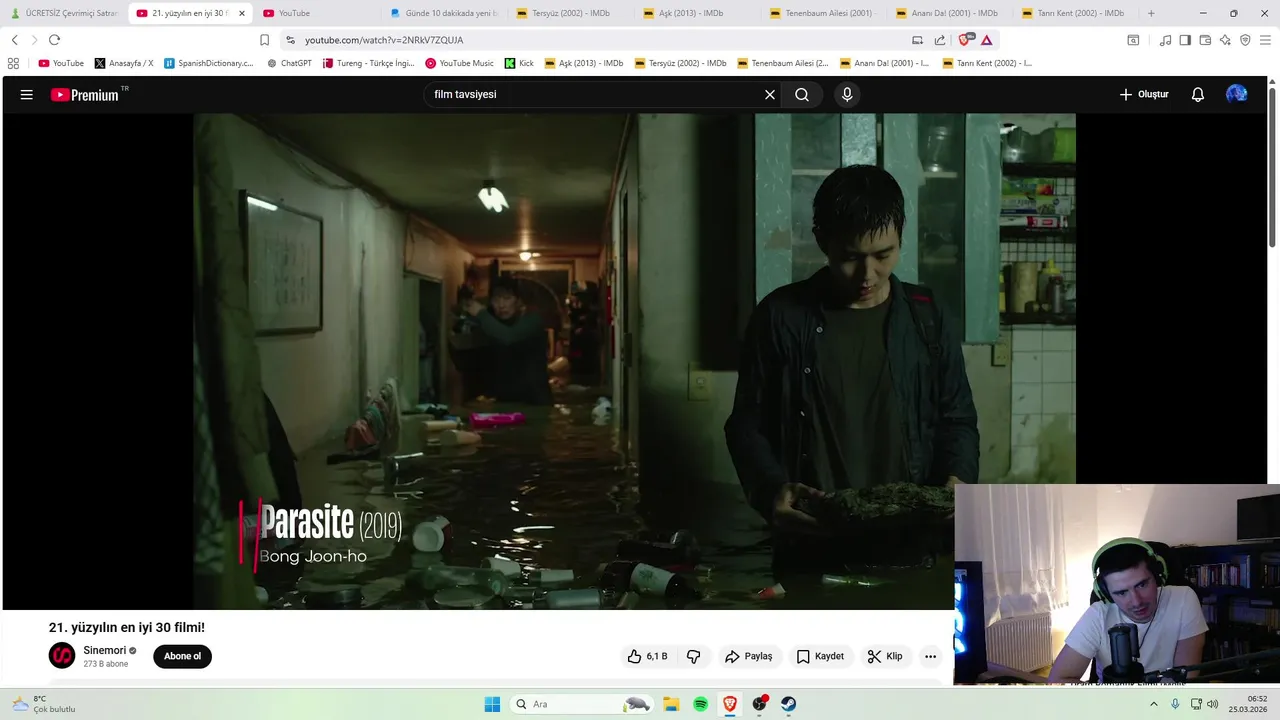Open more actions three-dot menu
The width and height of the screenshot is (1280, 720).
pos(930,657)
